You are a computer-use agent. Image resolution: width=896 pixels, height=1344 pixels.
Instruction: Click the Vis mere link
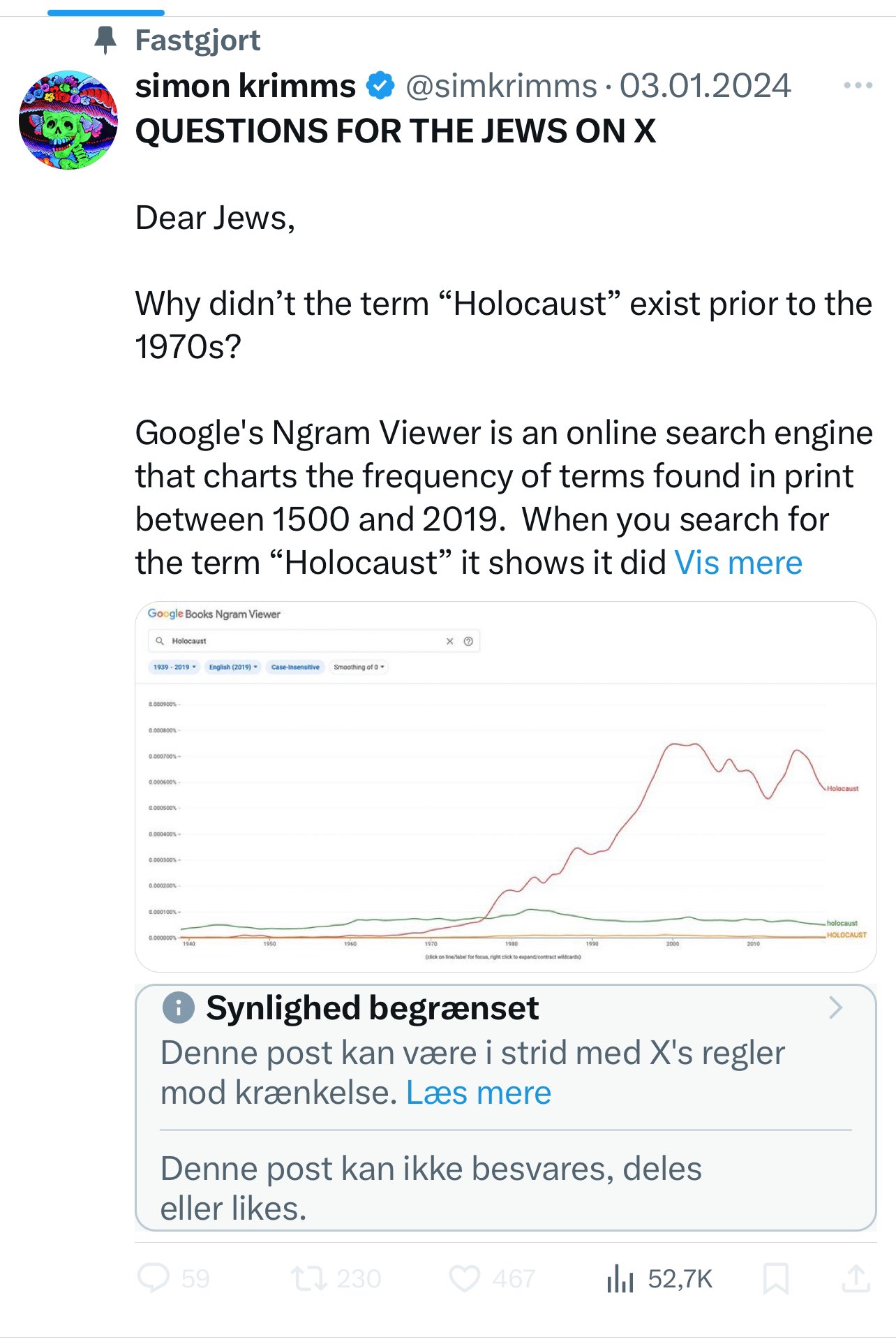click(738, 563)
